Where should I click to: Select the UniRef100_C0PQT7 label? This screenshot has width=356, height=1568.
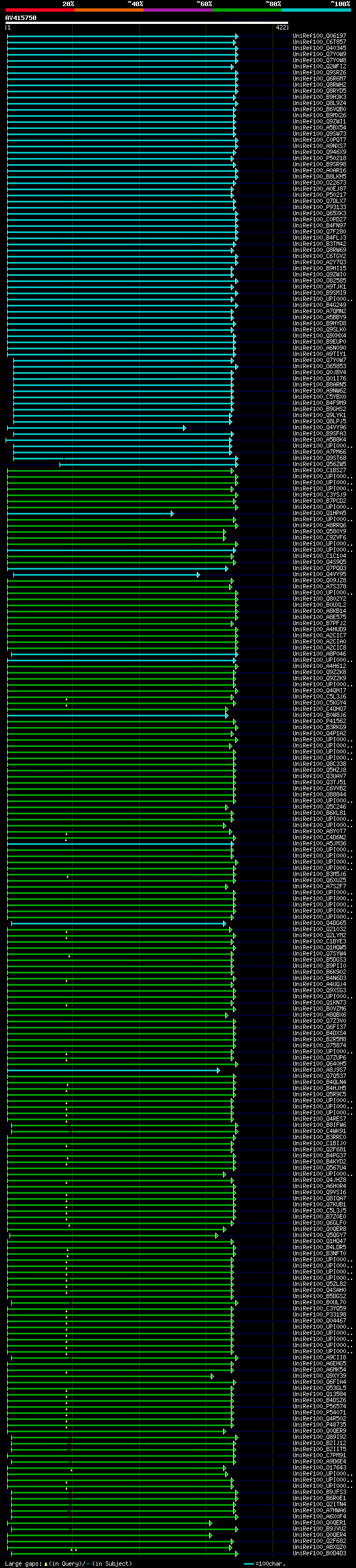click(319, 140)
